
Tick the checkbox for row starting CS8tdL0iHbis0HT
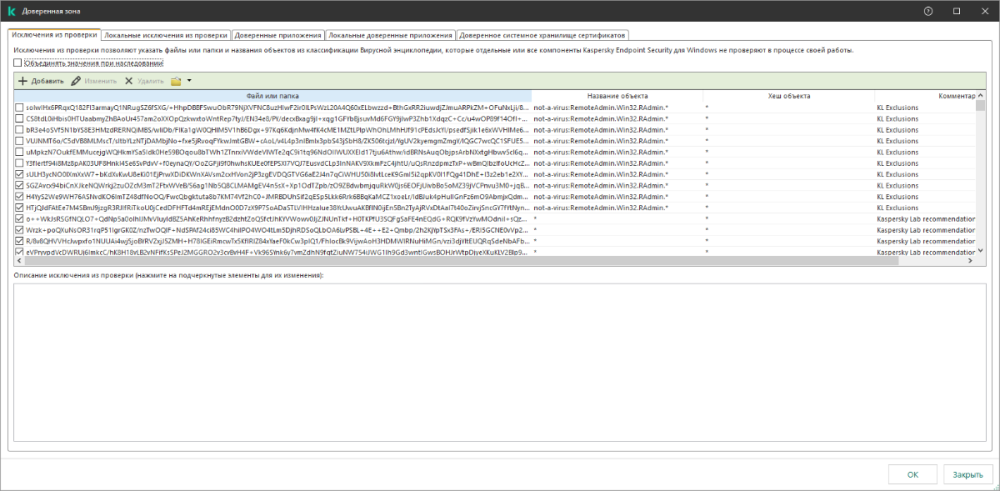click(x=20, y=119)
